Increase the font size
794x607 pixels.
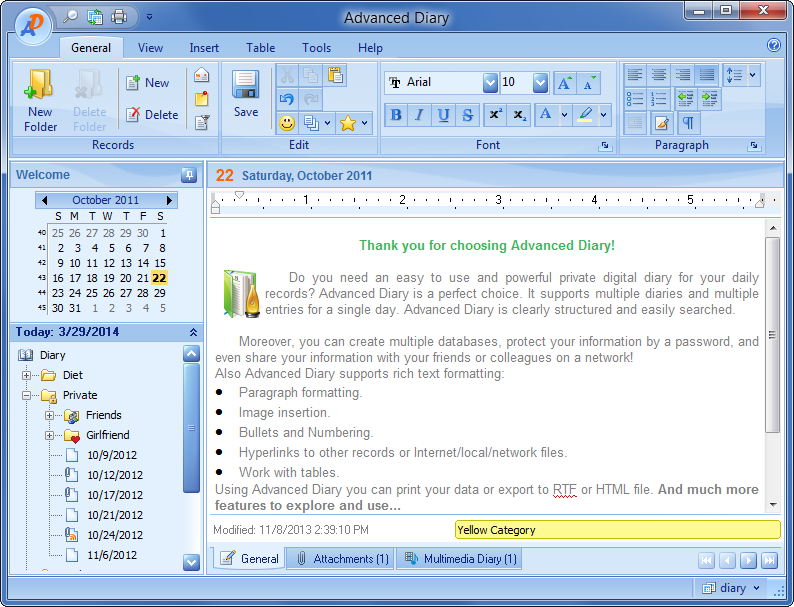(x=565, y=83)
